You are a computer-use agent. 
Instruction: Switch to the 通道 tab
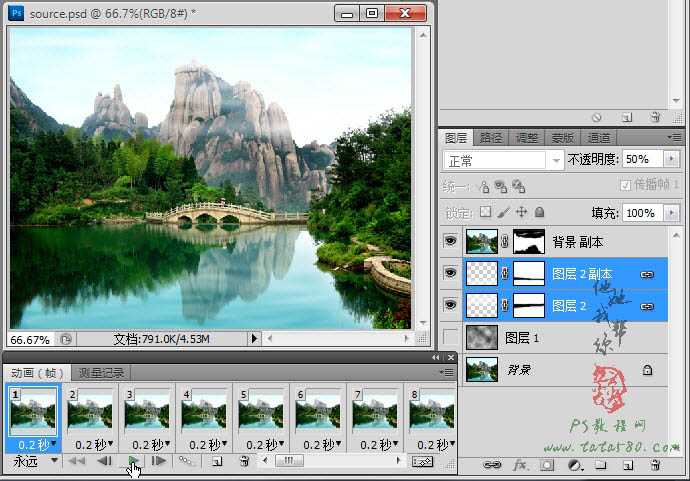pos(598,138)
